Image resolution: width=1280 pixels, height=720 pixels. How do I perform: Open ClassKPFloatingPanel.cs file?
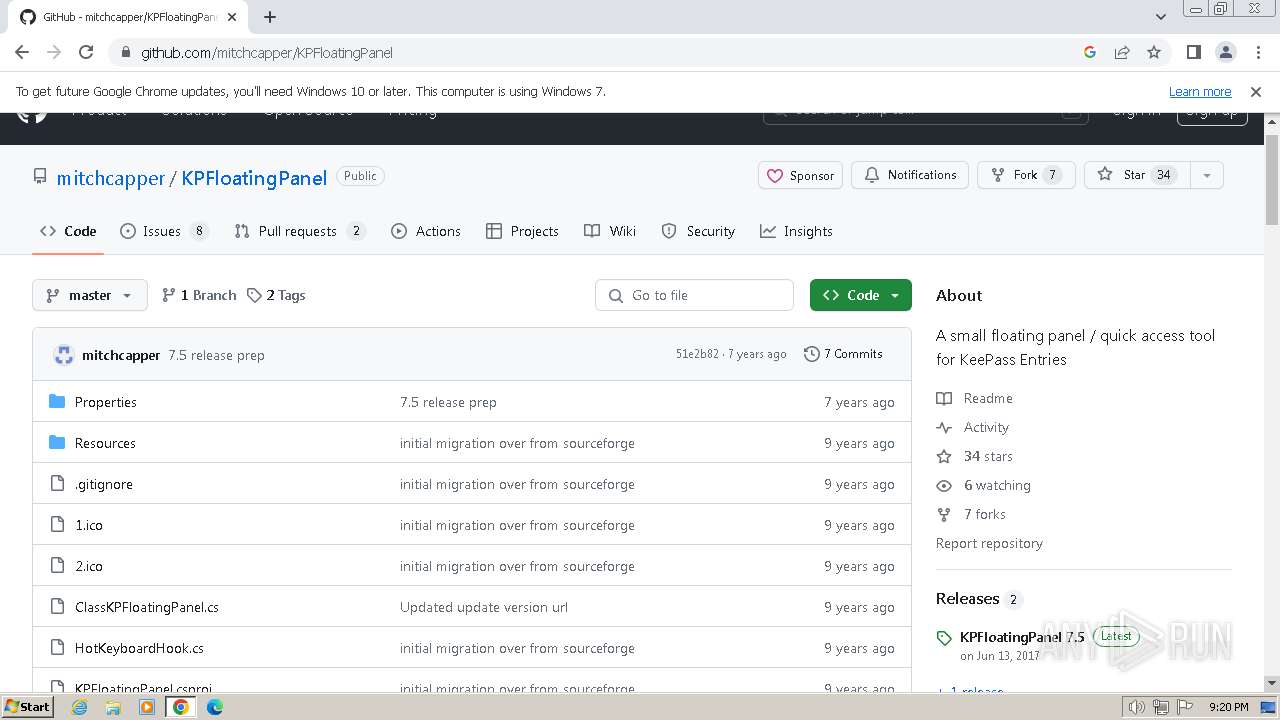point(147,607)
